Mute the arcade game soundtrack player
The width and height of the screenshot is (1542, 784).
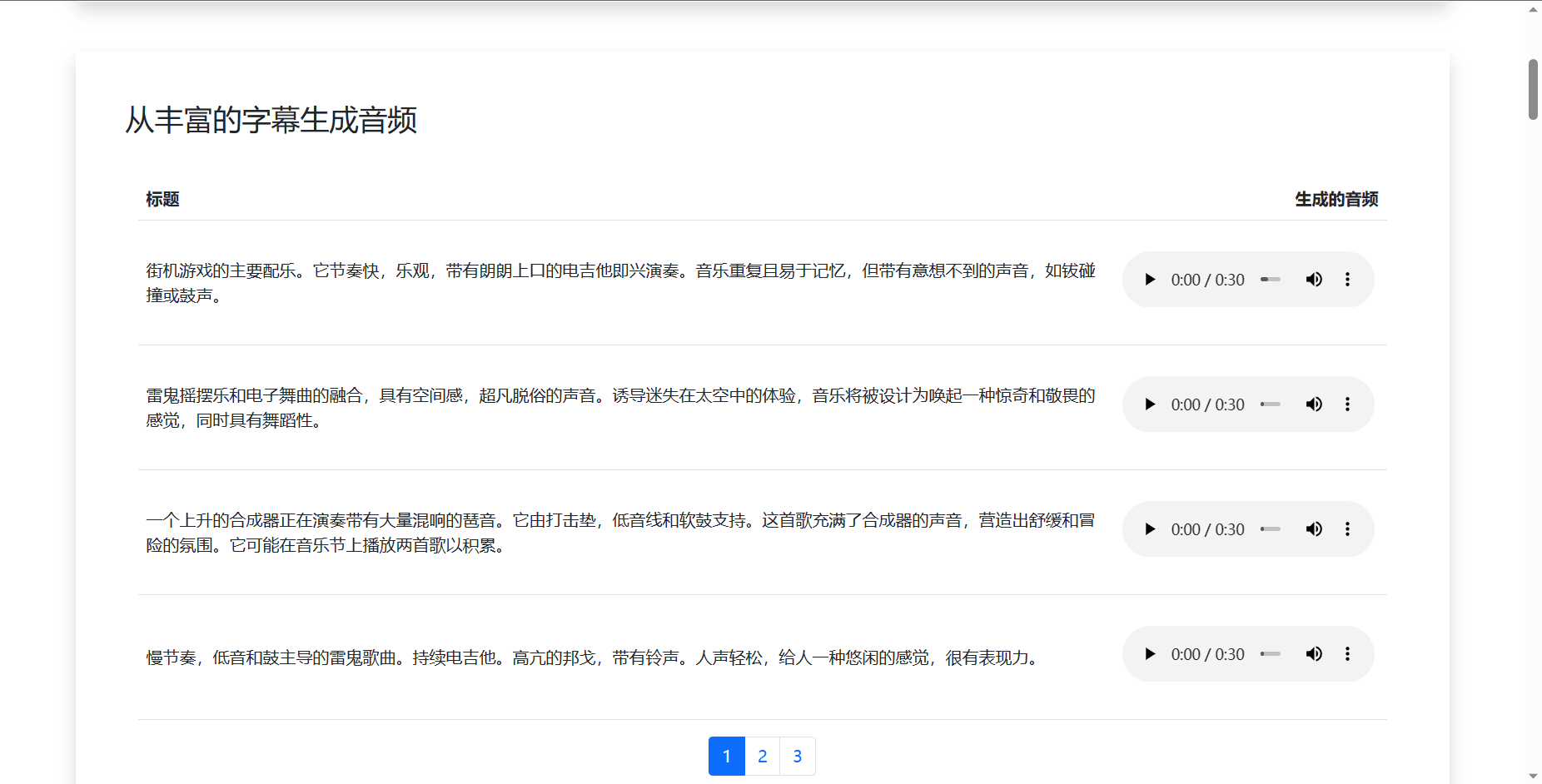coord(1314,280)
